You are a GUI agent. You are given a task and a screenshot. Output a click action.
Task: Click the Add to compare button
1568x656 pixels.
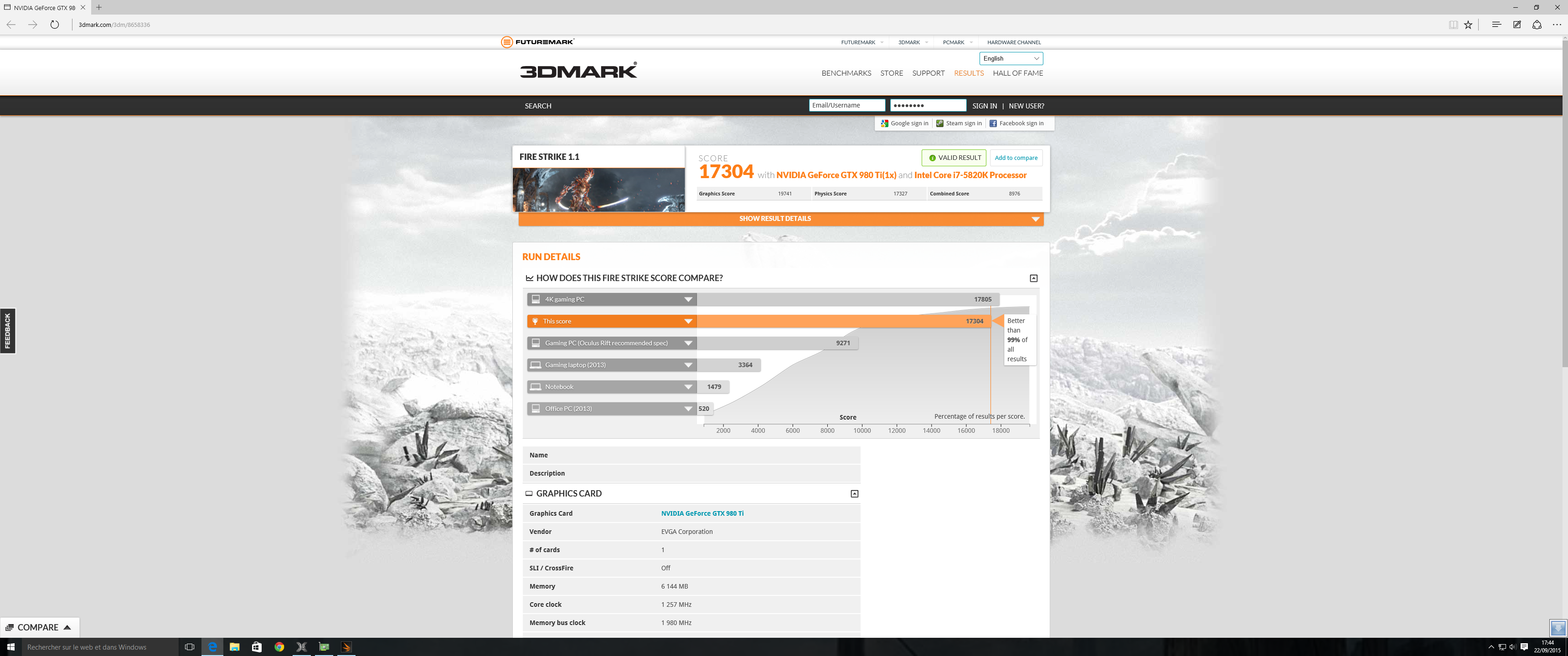[x=1016, y=158]
